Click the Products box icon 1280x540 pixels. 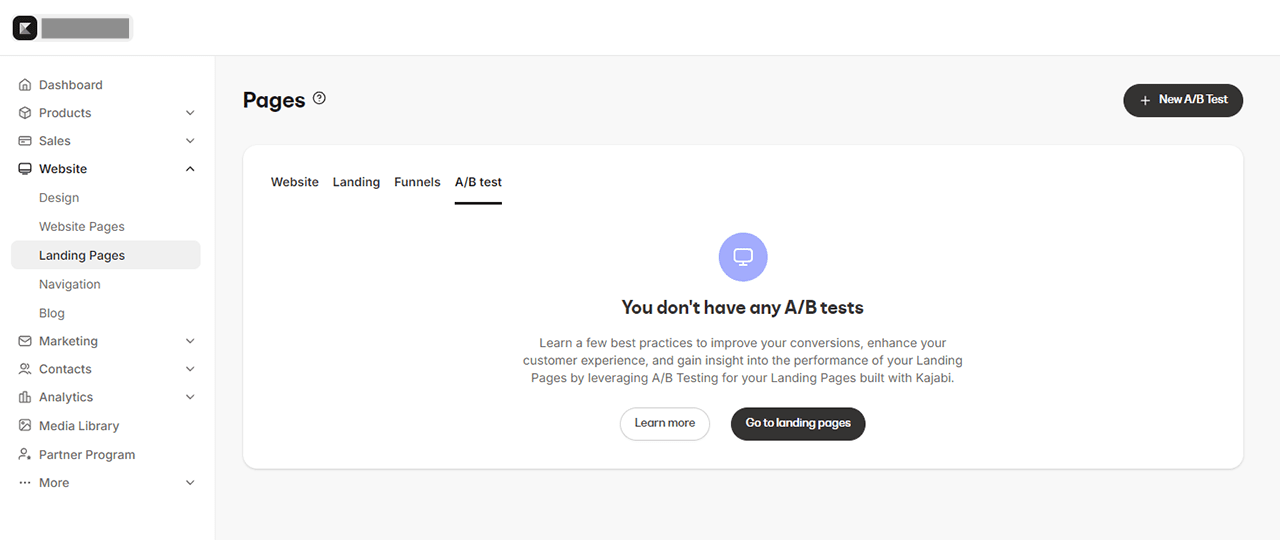pyautogui.click(x=25, y=113)
